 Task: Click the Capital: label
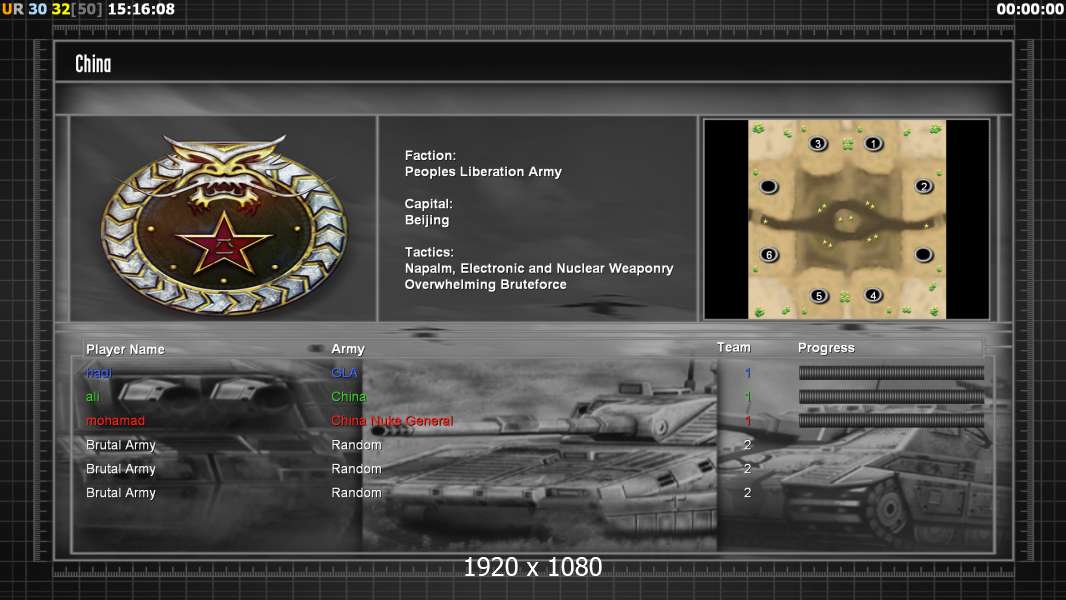pyautogui.click(x=428, y=204)
